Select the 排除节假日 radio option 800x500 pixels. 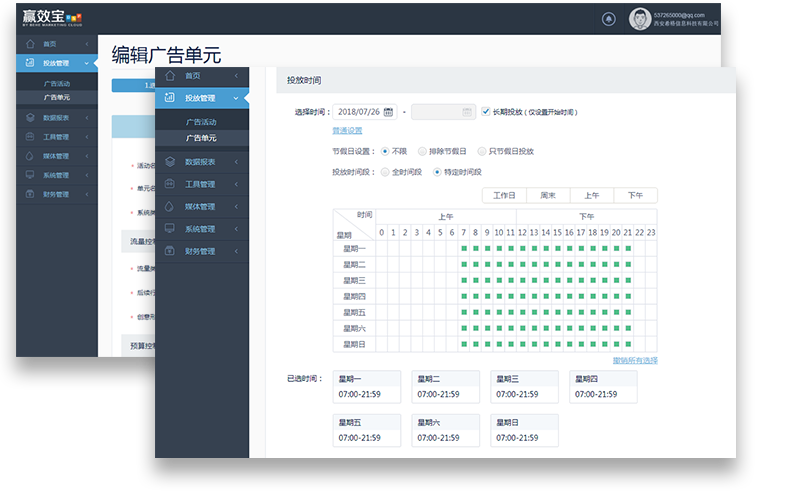pos(422,151)
